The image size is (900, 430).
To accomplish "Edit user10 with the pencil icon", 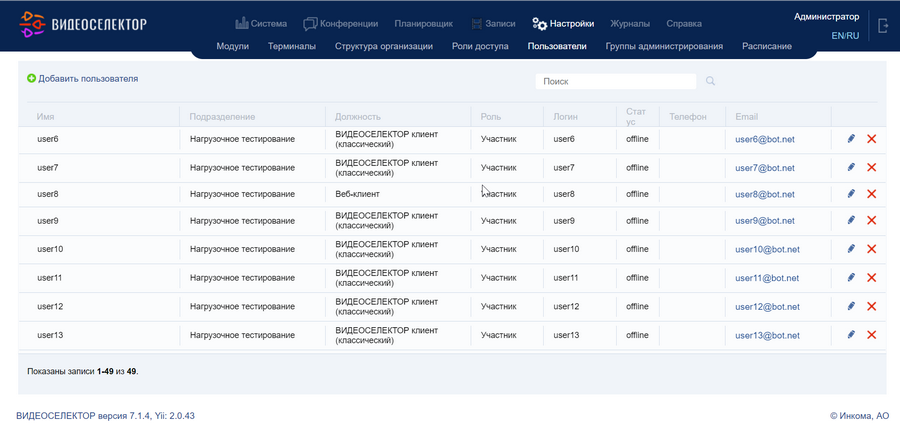I will pyautogui.click(x=851, y=249).
